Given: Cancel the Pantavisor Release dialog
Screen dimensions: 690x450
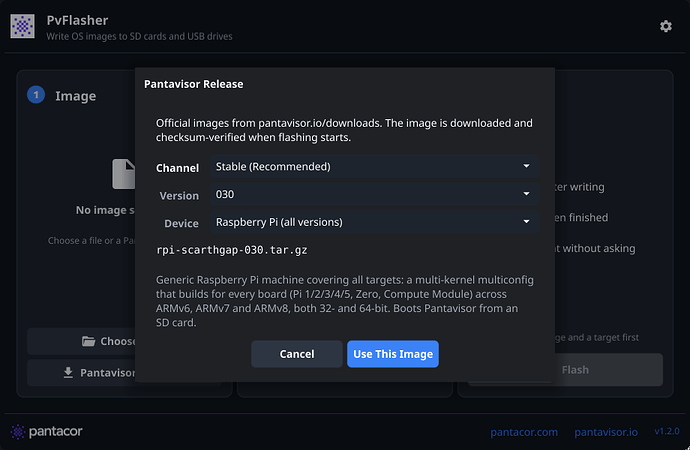Looking at the screenshot, I should click(297, 354).
